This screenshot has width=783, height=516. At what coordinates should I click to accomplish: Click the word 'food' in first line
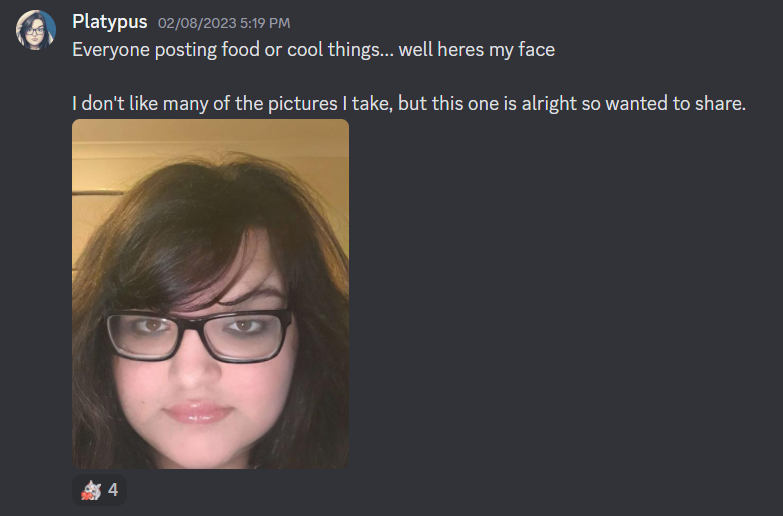pos(241,50)
